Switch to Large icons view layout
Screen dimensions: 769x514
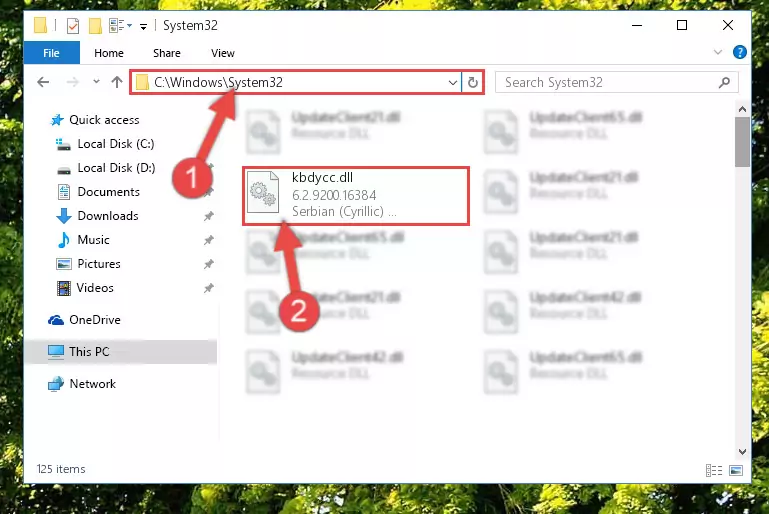[736, 470]
